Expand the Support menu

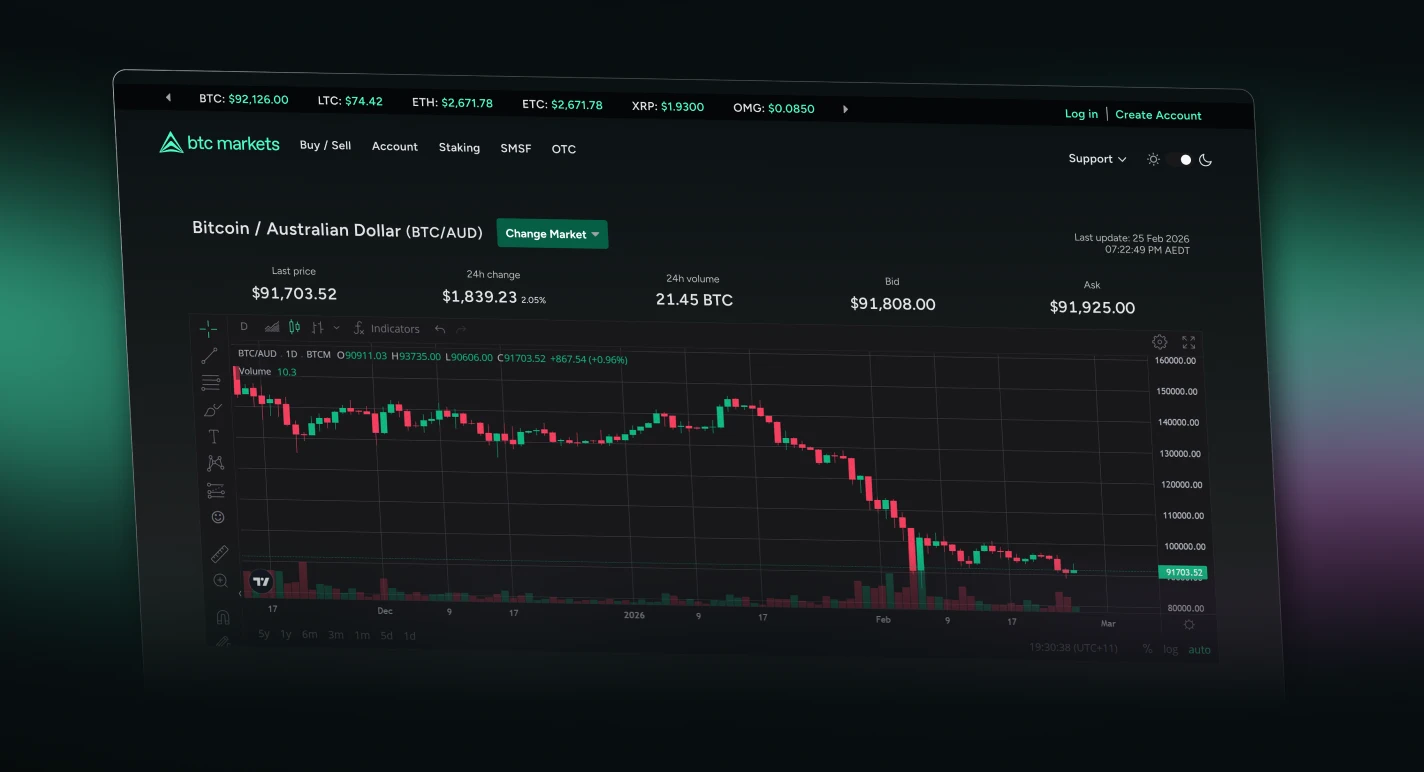(1097, 159)
